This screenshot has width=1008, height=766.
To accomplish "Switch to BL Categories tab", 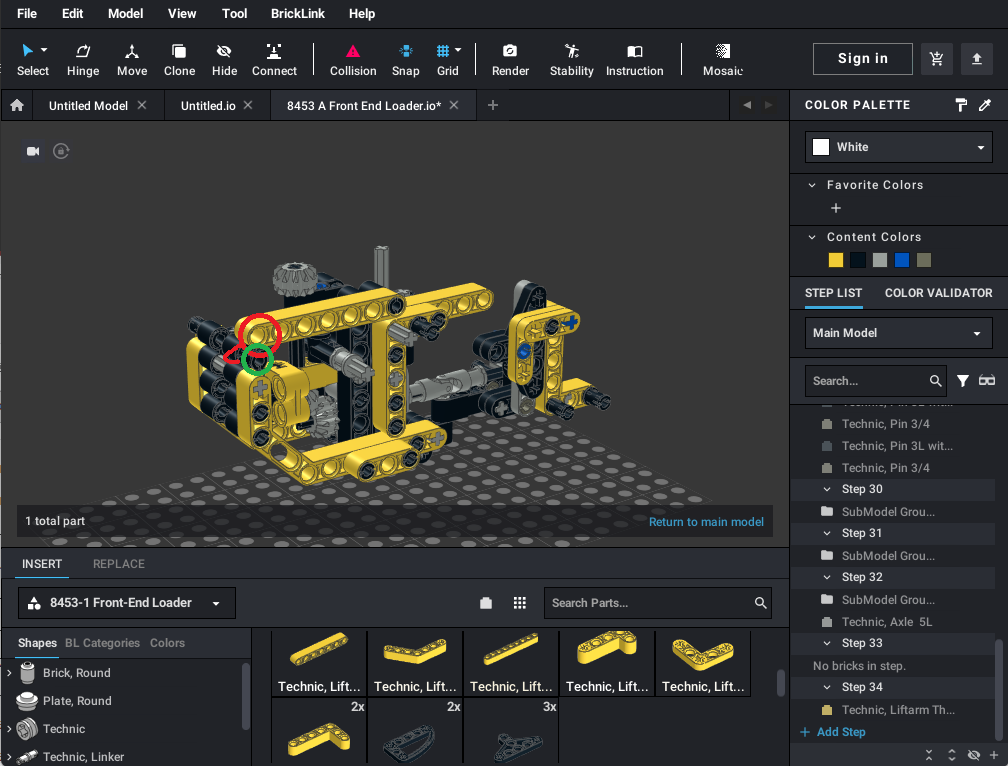I will coord(102,643).
